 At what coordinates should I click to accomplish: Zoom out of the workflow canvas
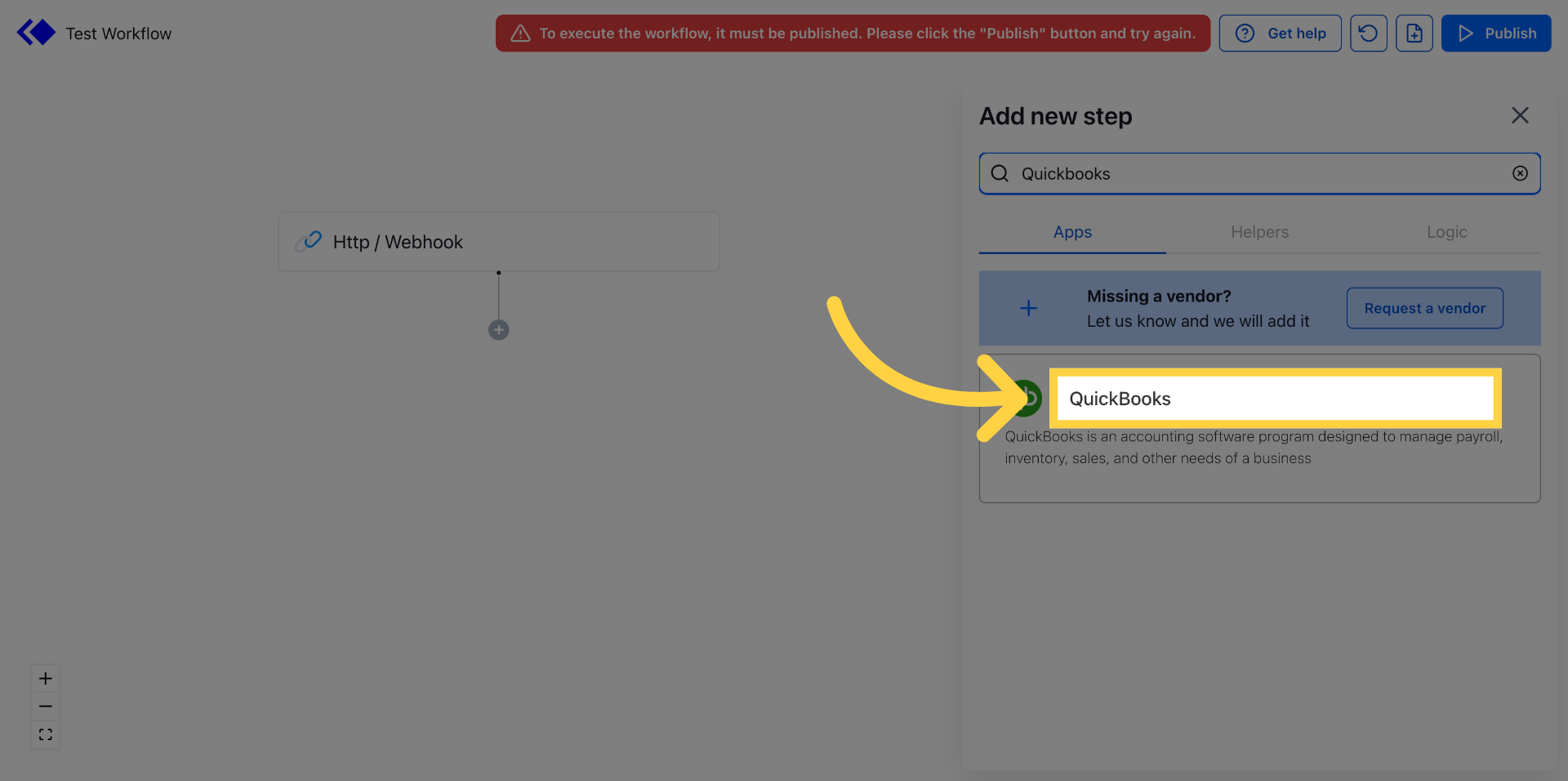tap(45, 706)
